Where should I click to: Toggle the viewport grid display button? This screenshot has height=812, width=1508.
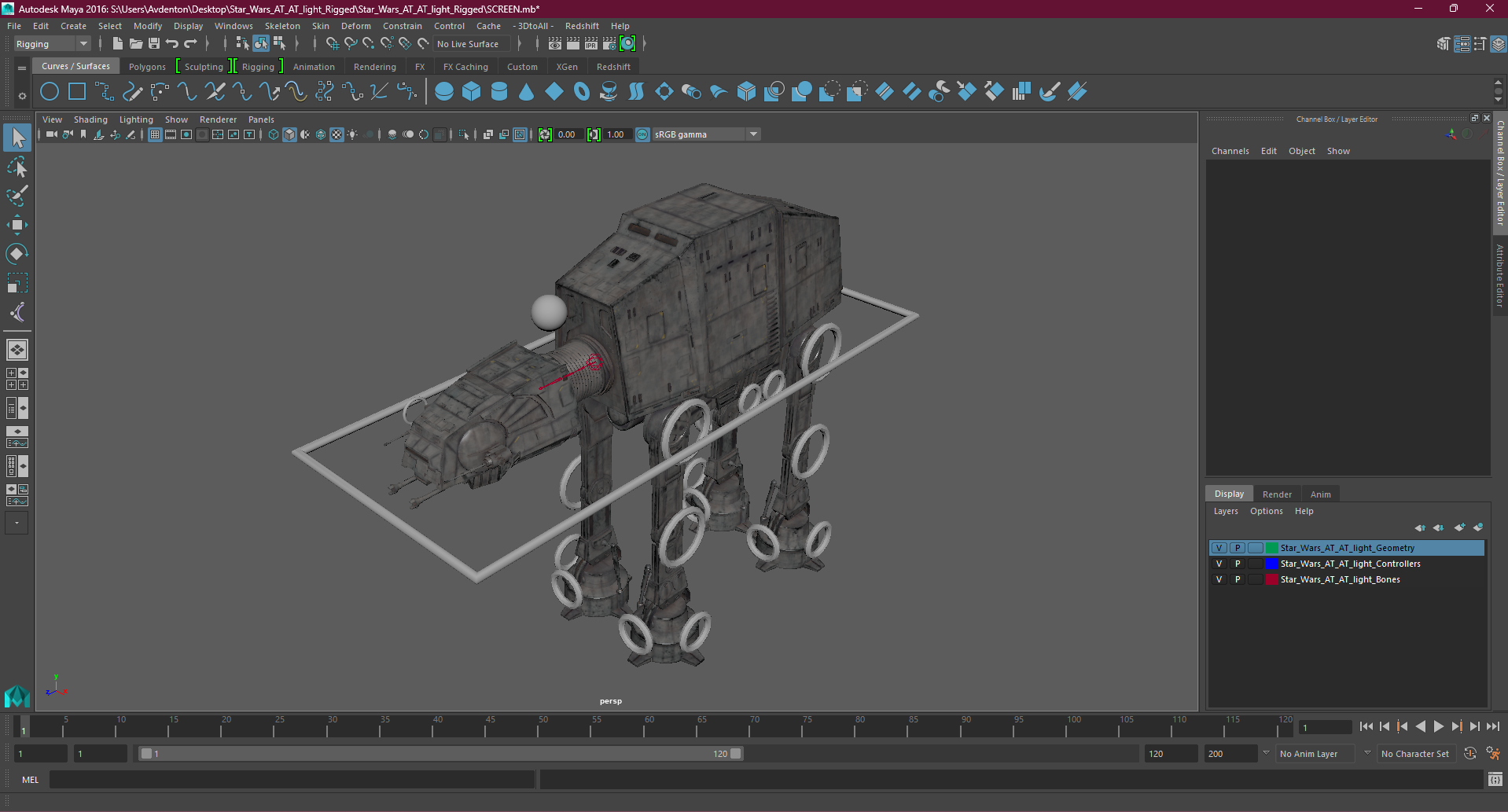pyautogui.click(x=155, y=134)
